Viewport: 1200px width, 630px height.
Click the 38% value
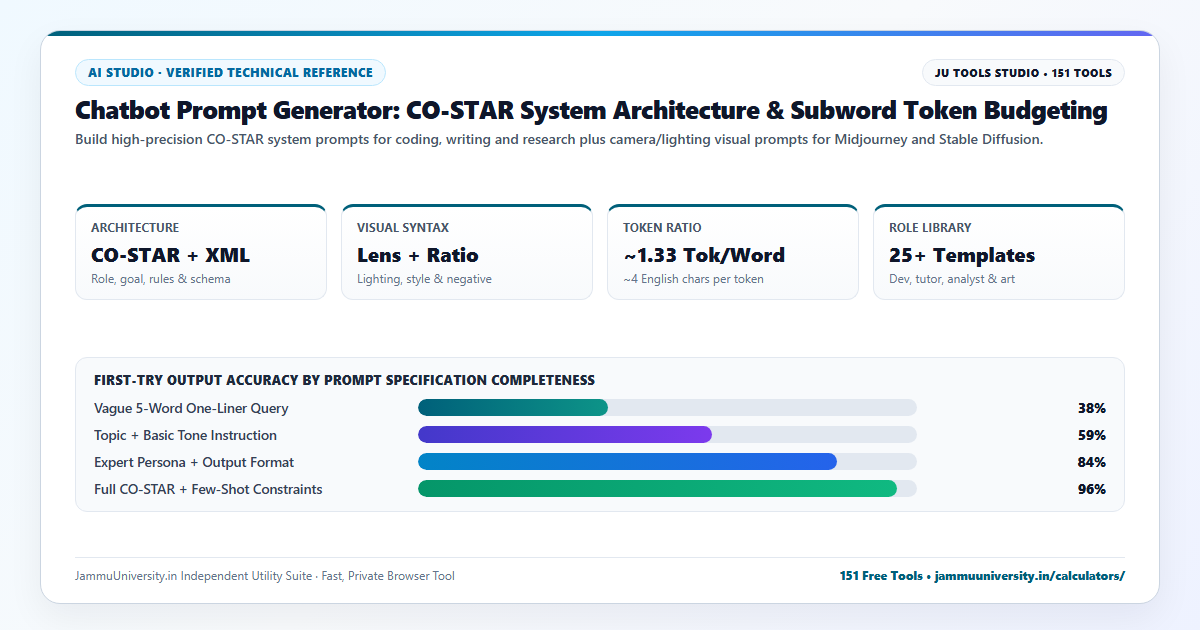1091,408
